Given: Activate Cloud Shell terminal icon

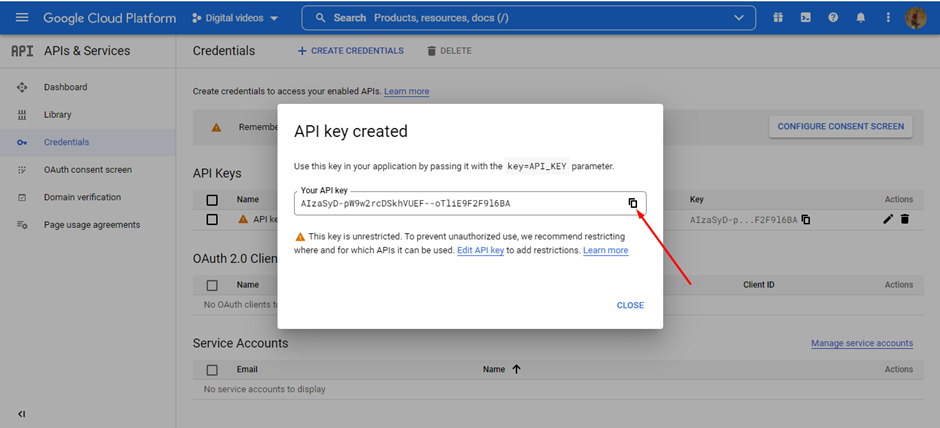Looking at the screenshot, I should click(806, 17).
